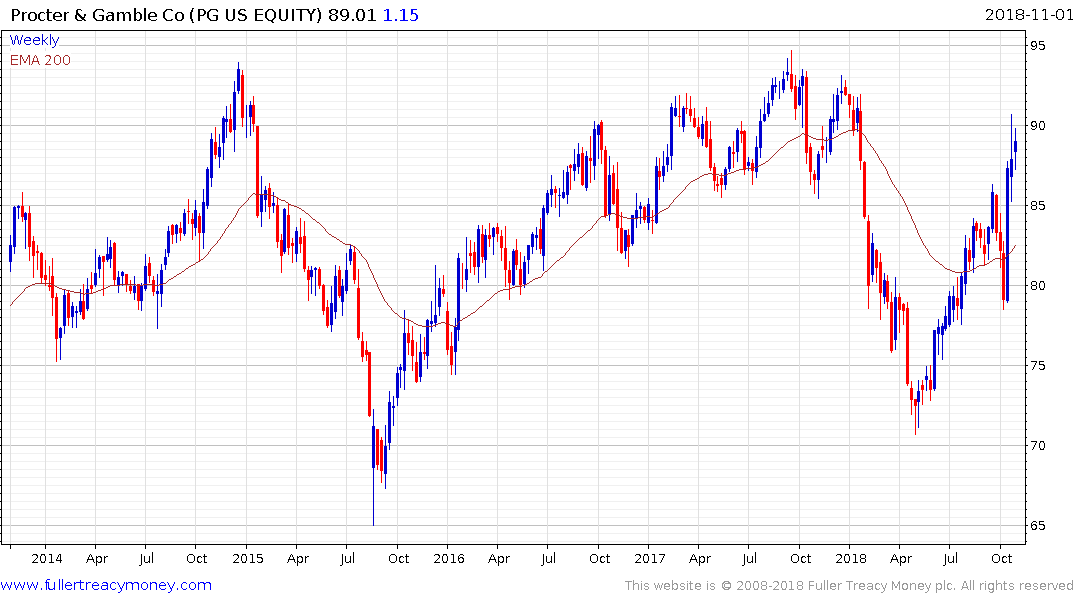Click the 2016 year label on time axis
The width and height of the screenshot is (1075, 600).
(448, 559)
